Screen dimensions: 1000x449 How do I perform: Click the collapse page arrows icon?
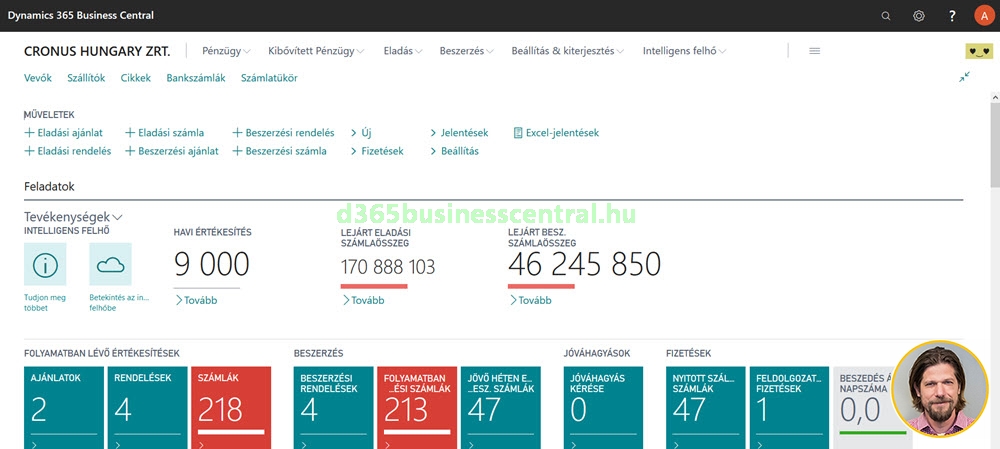(x=965, y=77)
